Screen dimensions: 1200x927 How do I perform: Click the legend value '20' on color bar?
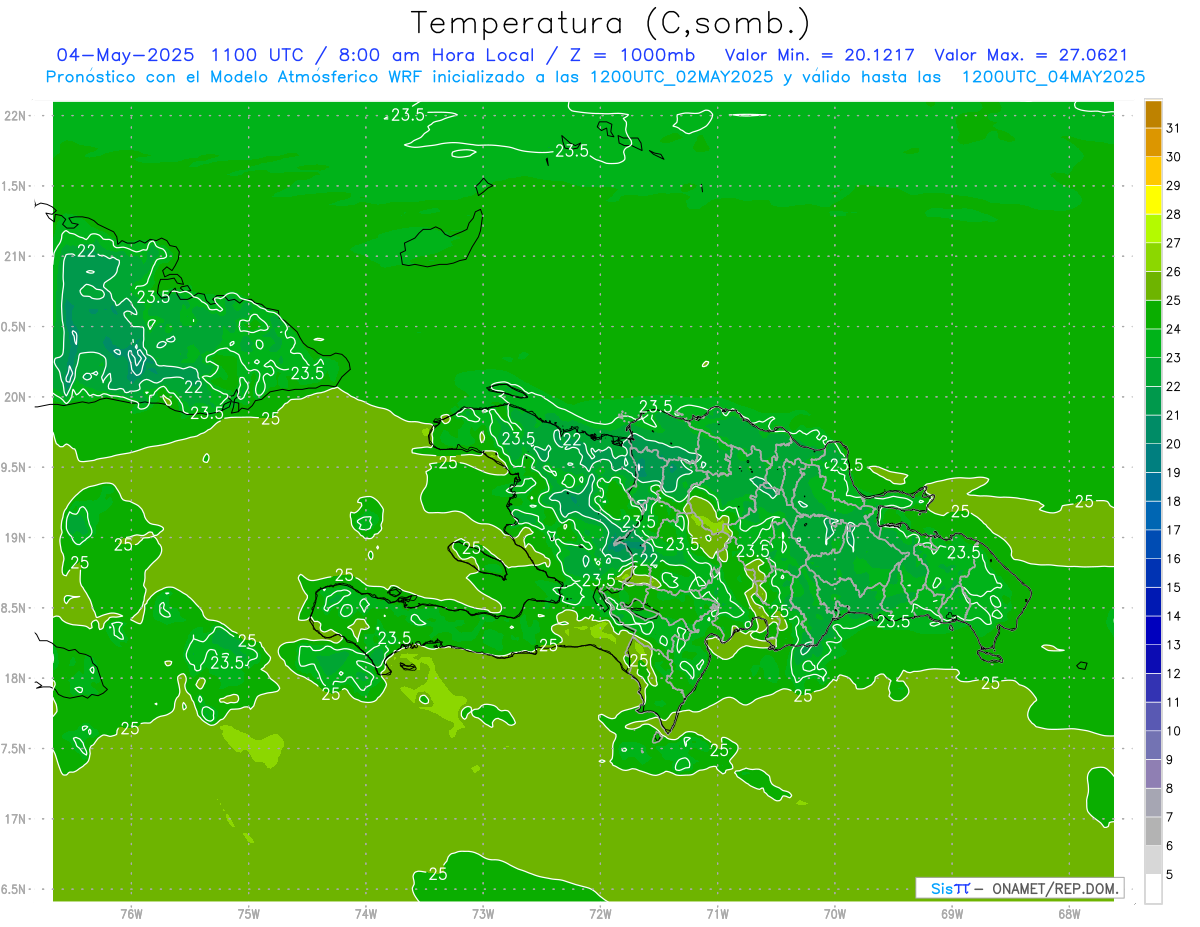click(x=1174, y=444)
